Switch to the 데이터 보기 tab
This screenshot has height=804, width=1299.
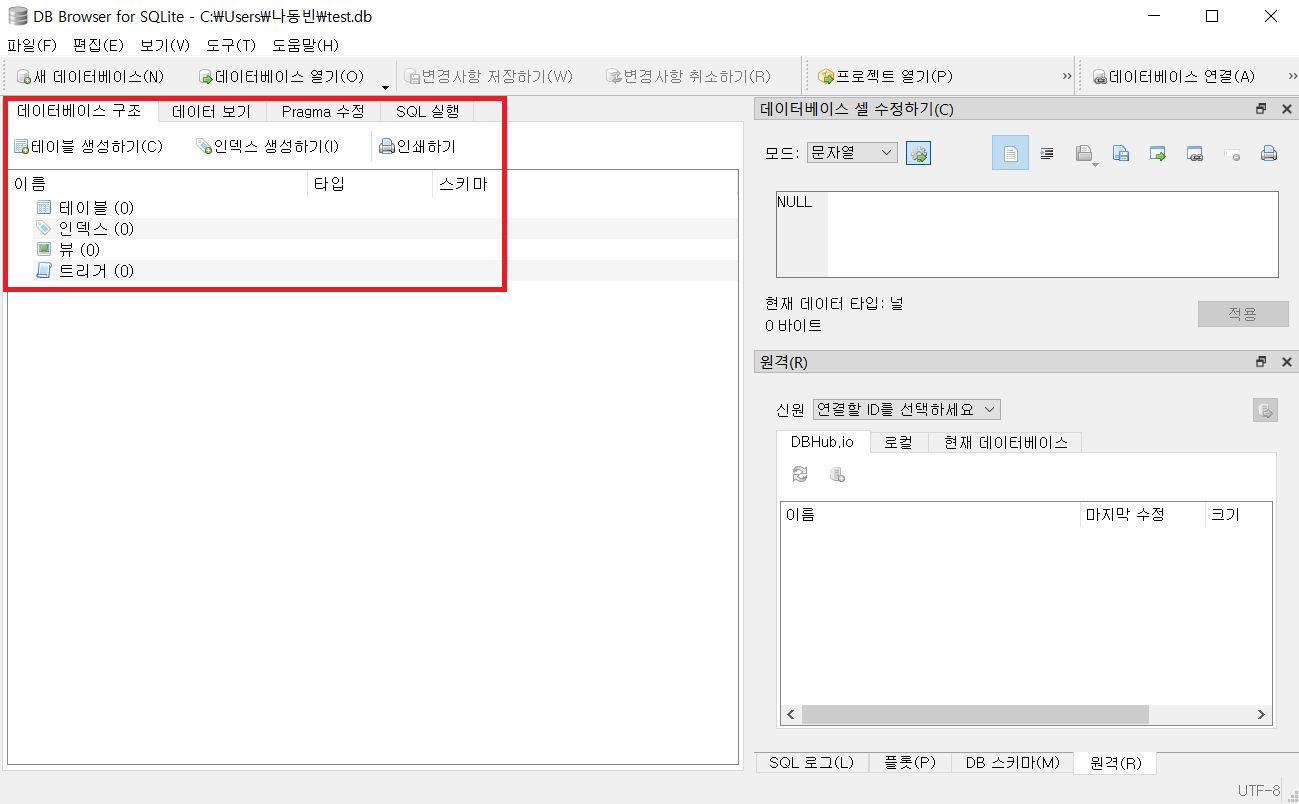pyautogui.click(x=211, y=112)
